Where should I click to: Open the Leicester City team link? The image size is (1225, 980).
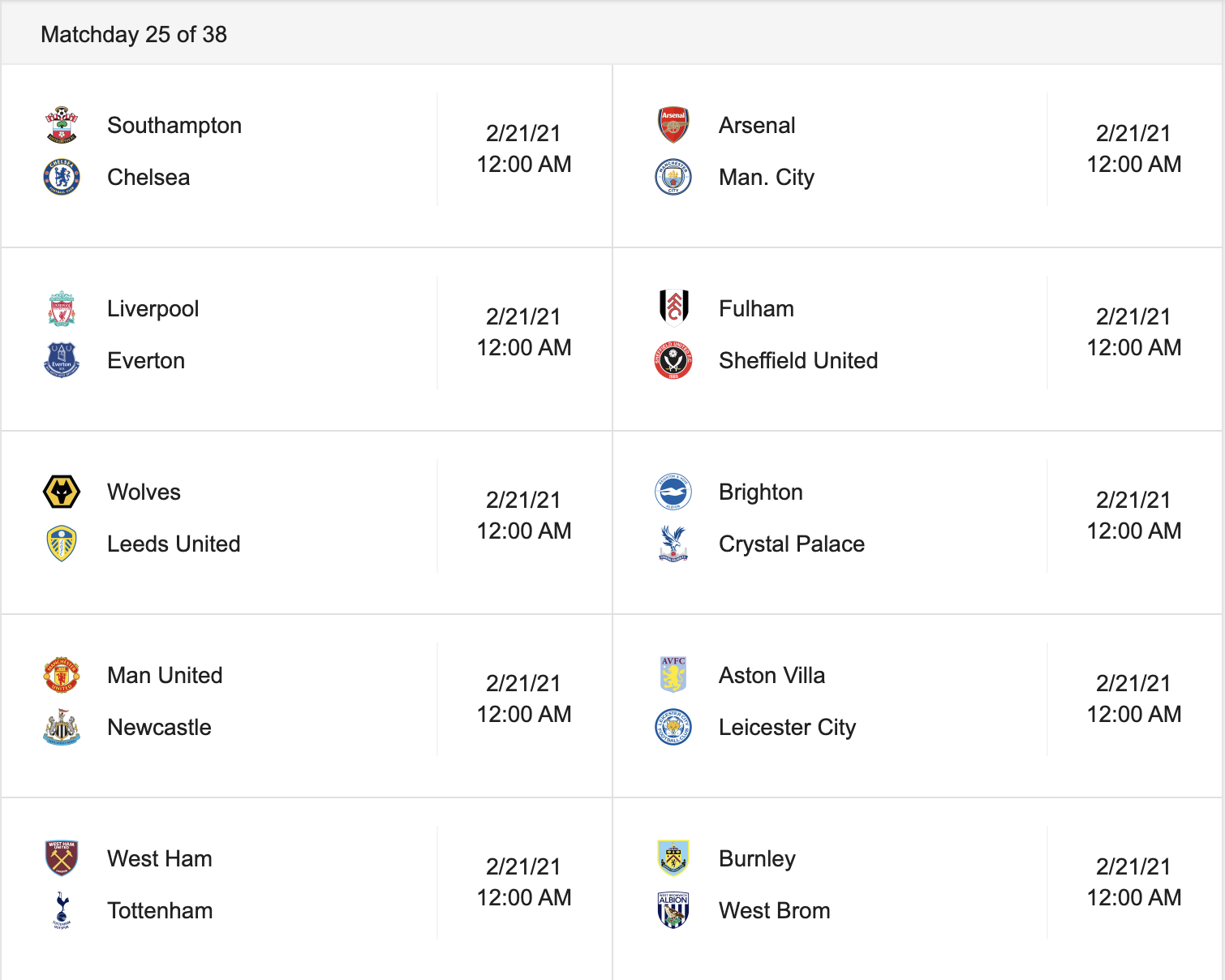coord(787,727)
